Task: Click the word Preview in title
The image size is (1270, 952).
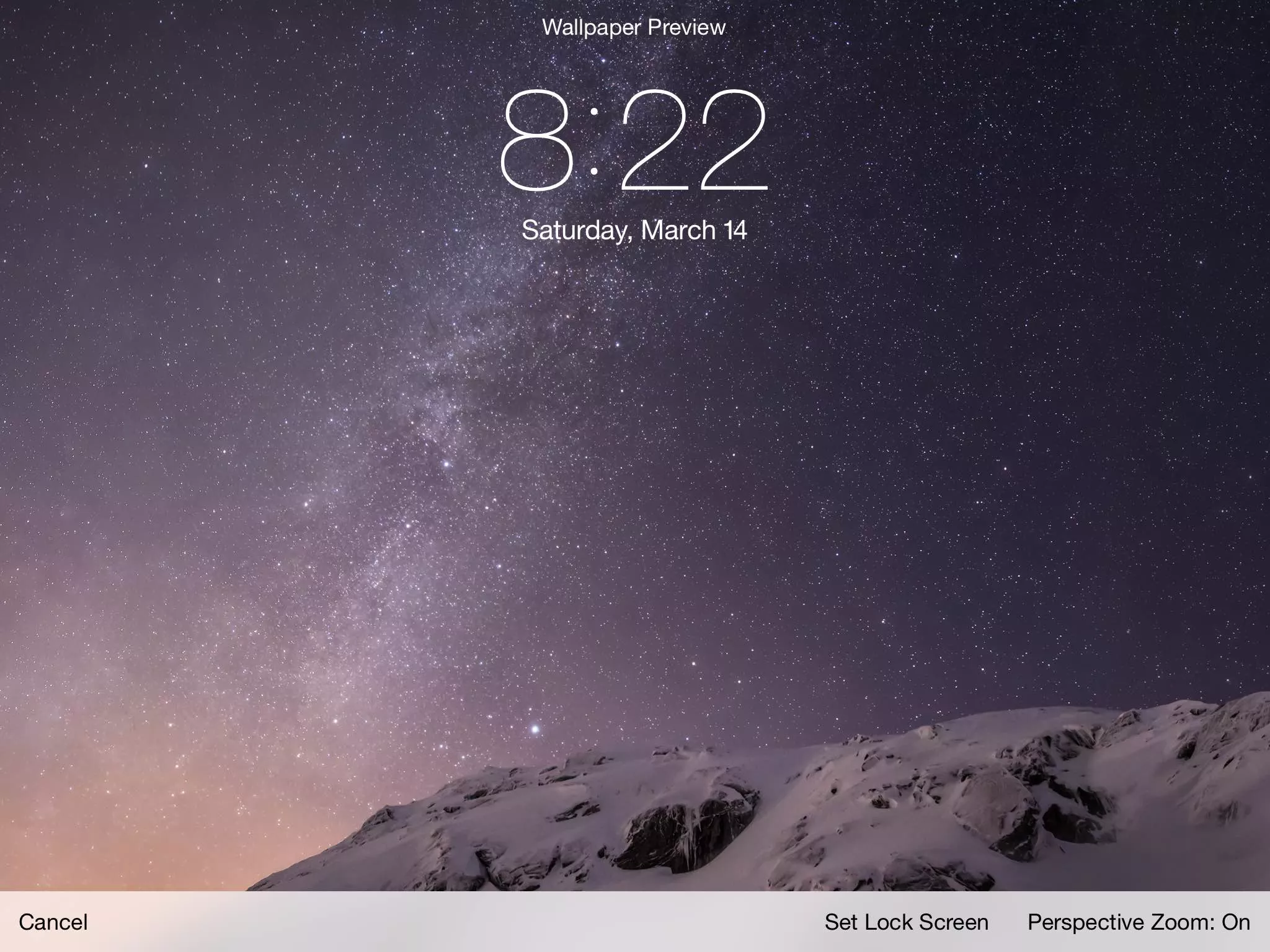Action: (686, 27)
